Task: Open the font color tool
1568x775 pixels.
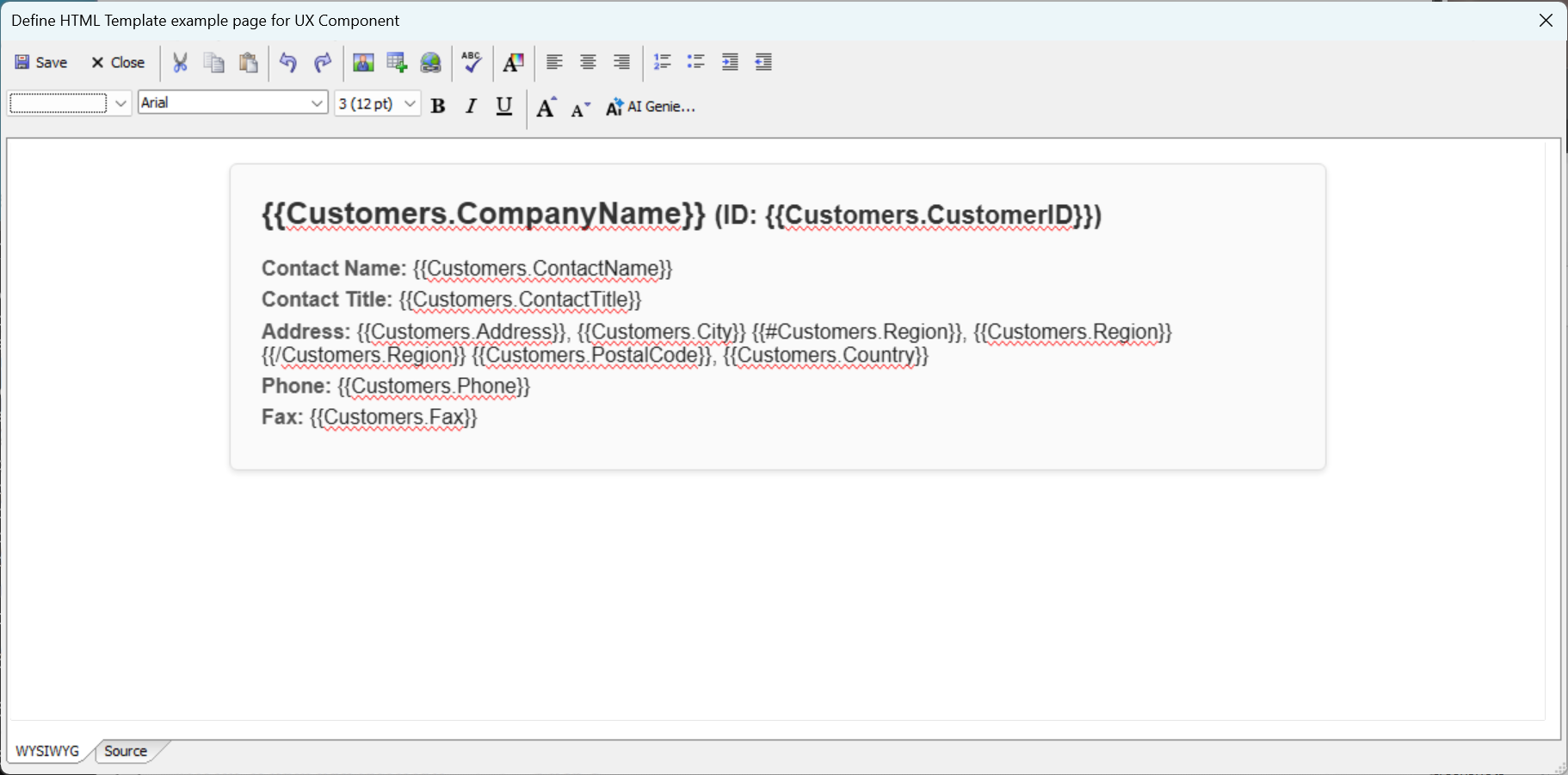Action: pyautogui.click(x=514, y=62)
